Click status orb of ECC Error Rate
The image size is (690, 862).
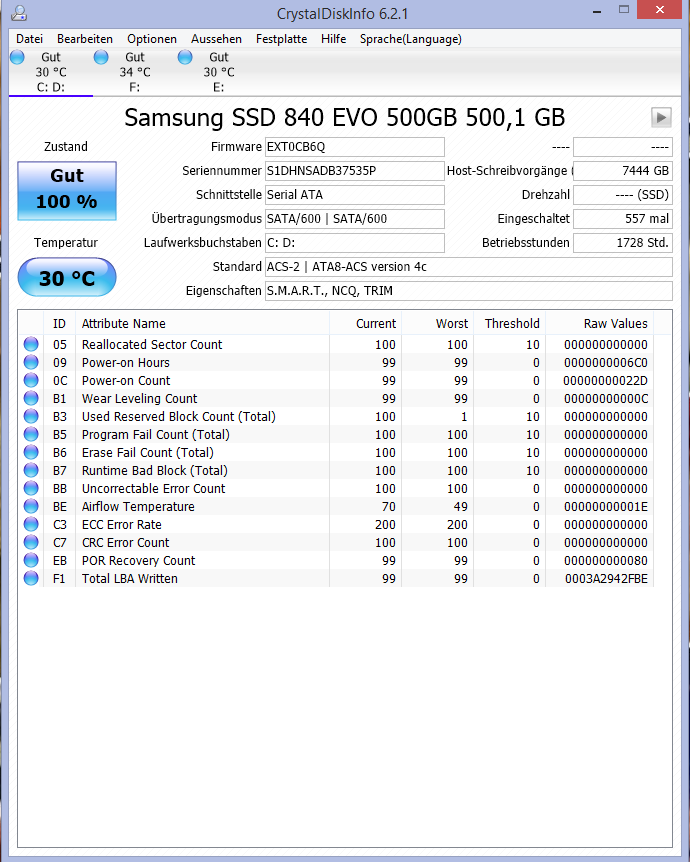31,524
